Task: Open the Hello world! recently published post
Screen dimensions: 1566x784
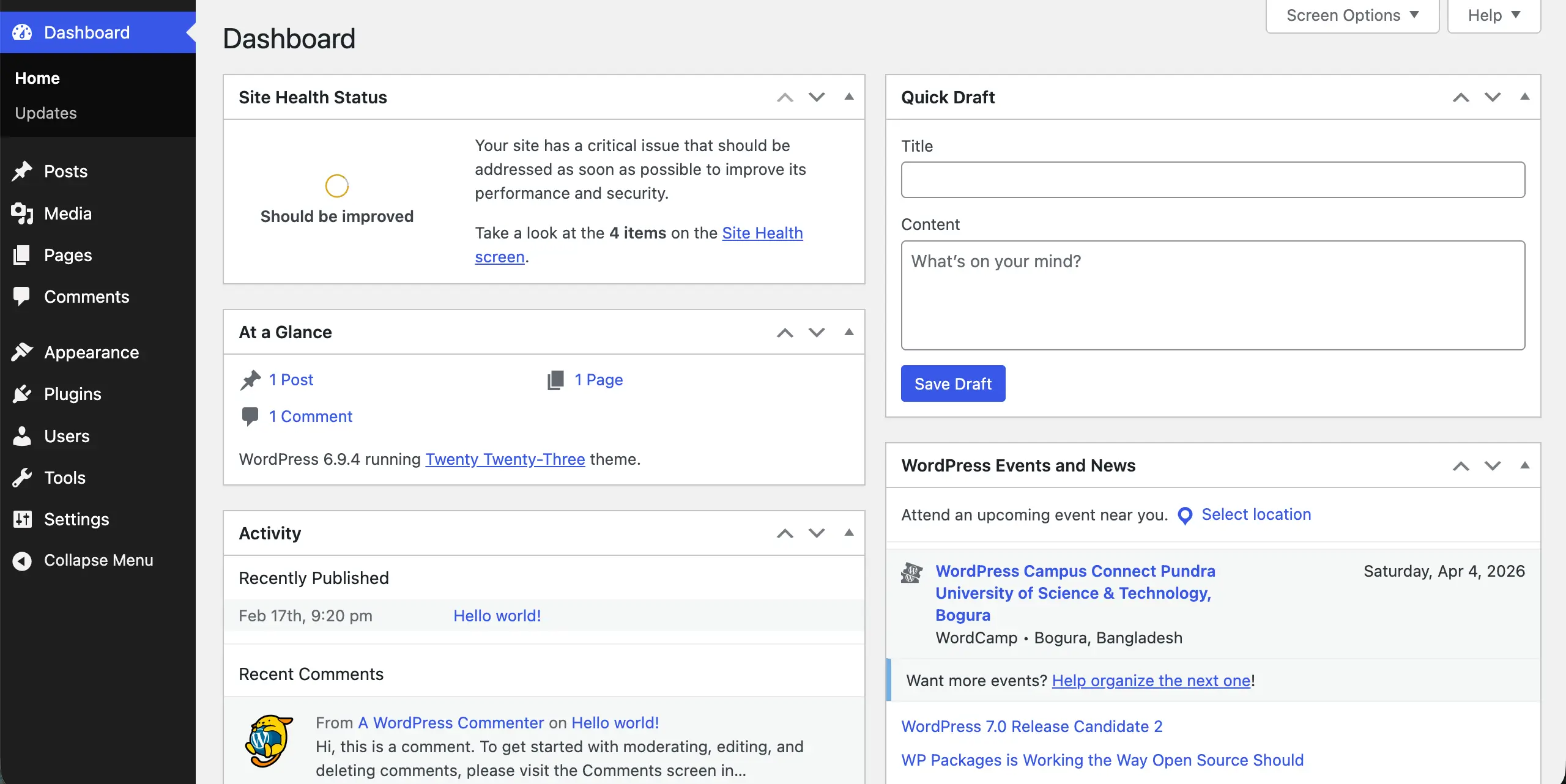Action: (x=497, y=616)
